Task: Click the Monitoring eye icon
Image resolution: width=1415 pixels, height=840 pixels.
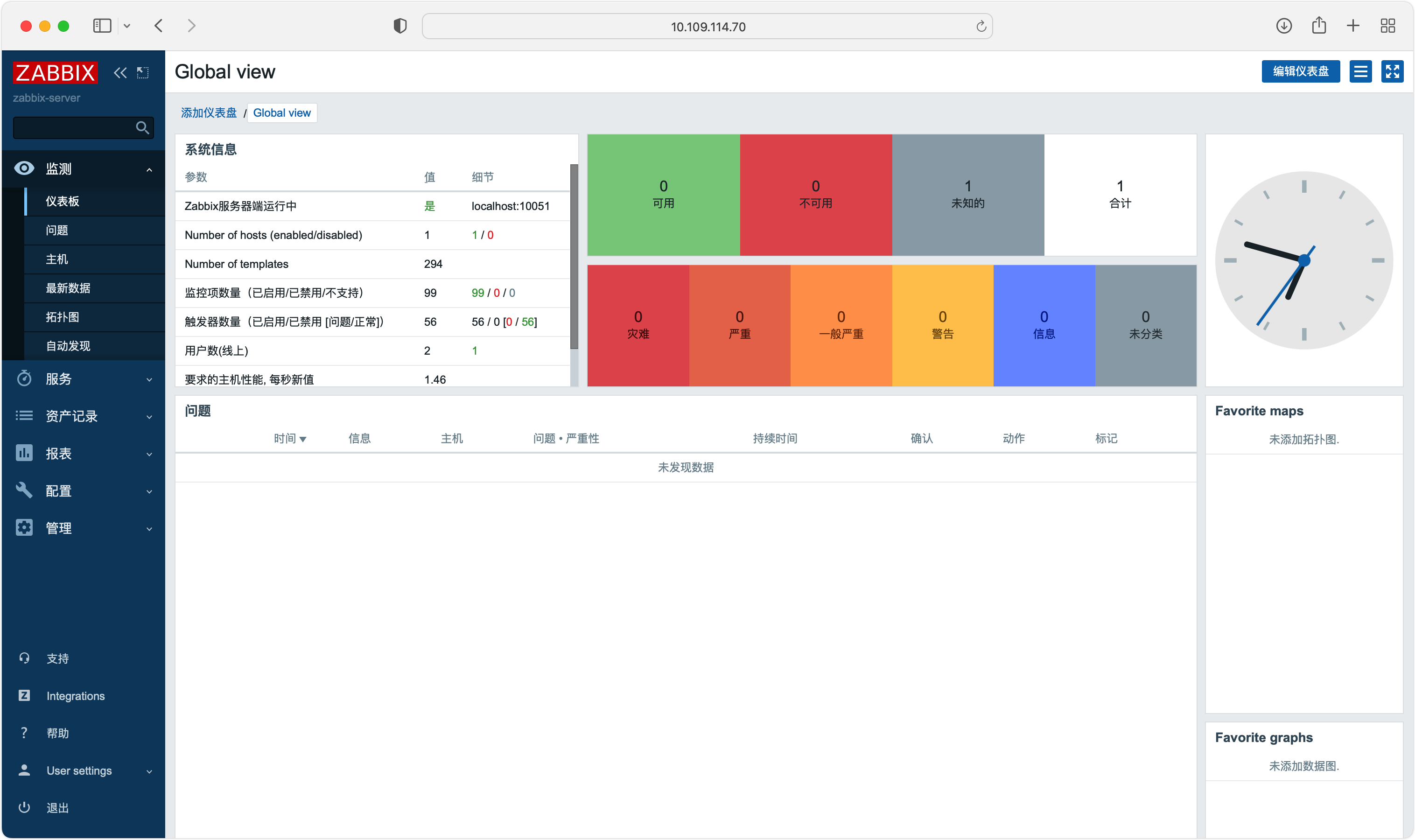Action: (24, 168)
